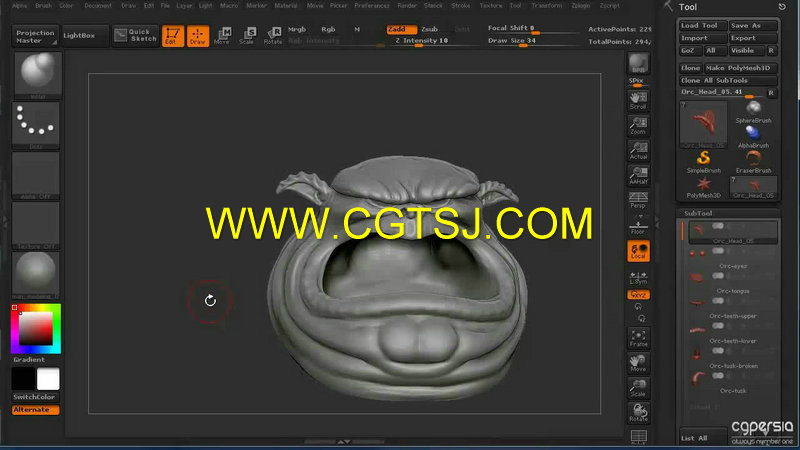The height and width of the screenshot is (450, 800).
Task: Click Make PolyMesh3D button
Action: tap(741, 68)
